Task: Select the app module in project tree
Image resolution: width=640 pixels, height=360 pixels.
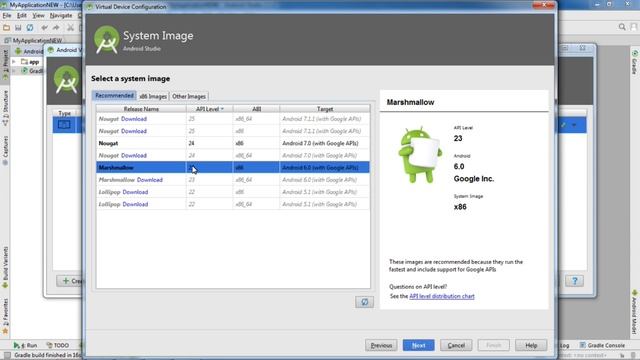Action: (34, 62)
